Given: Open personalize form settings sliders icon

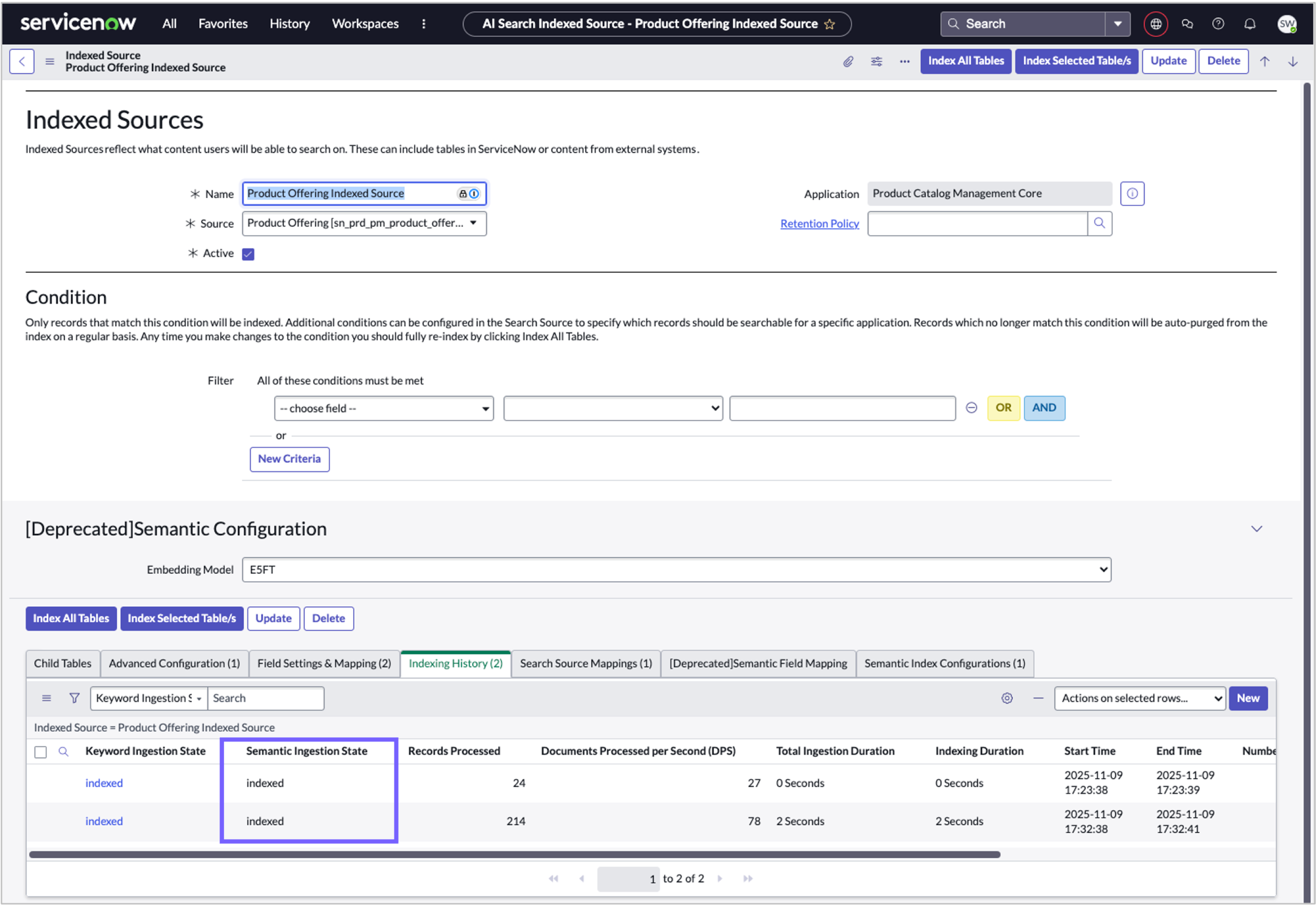Looking at the screenshot, I should (876, 61).
